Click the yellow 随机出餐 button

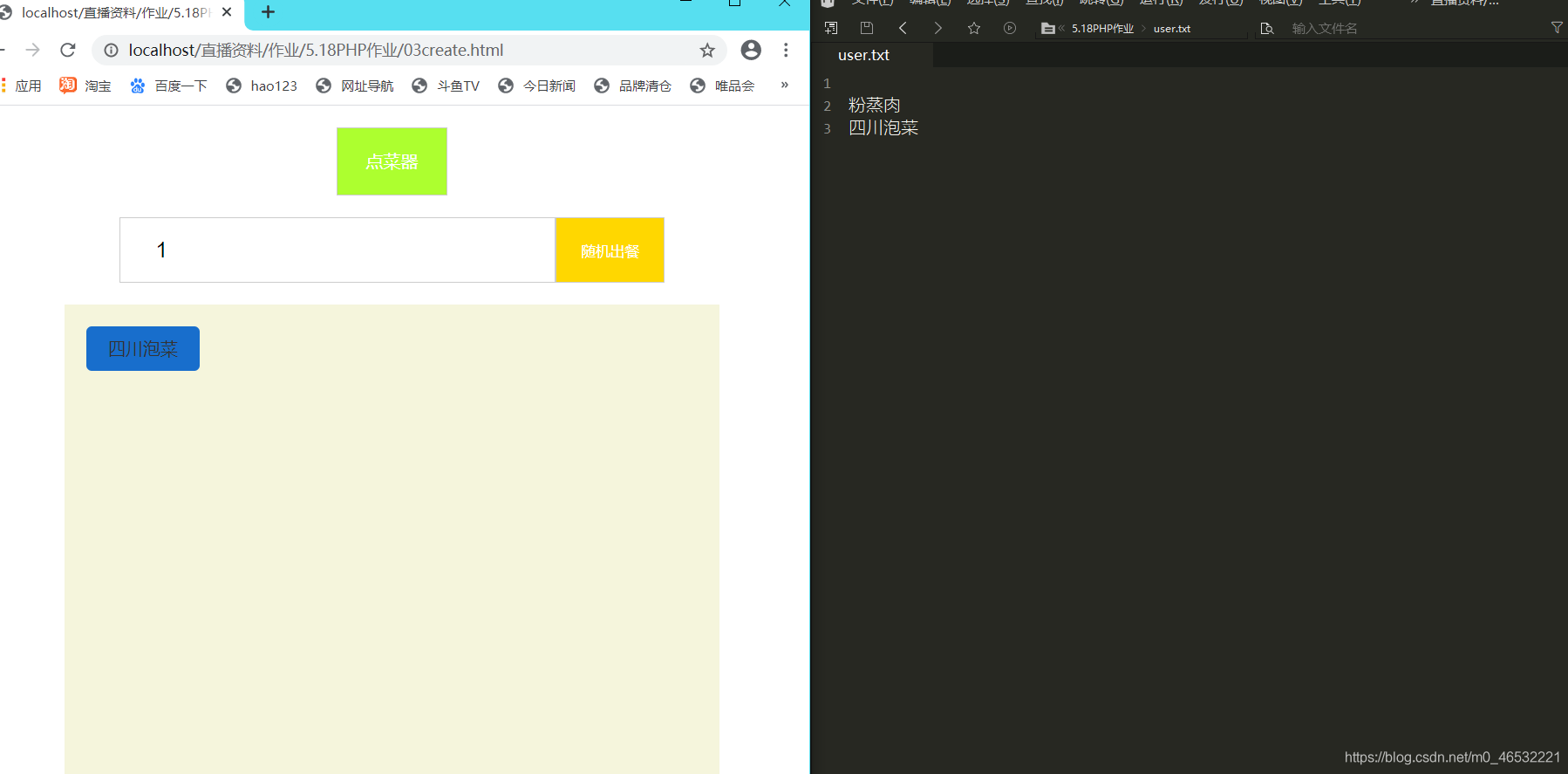[x=610, y=250]
